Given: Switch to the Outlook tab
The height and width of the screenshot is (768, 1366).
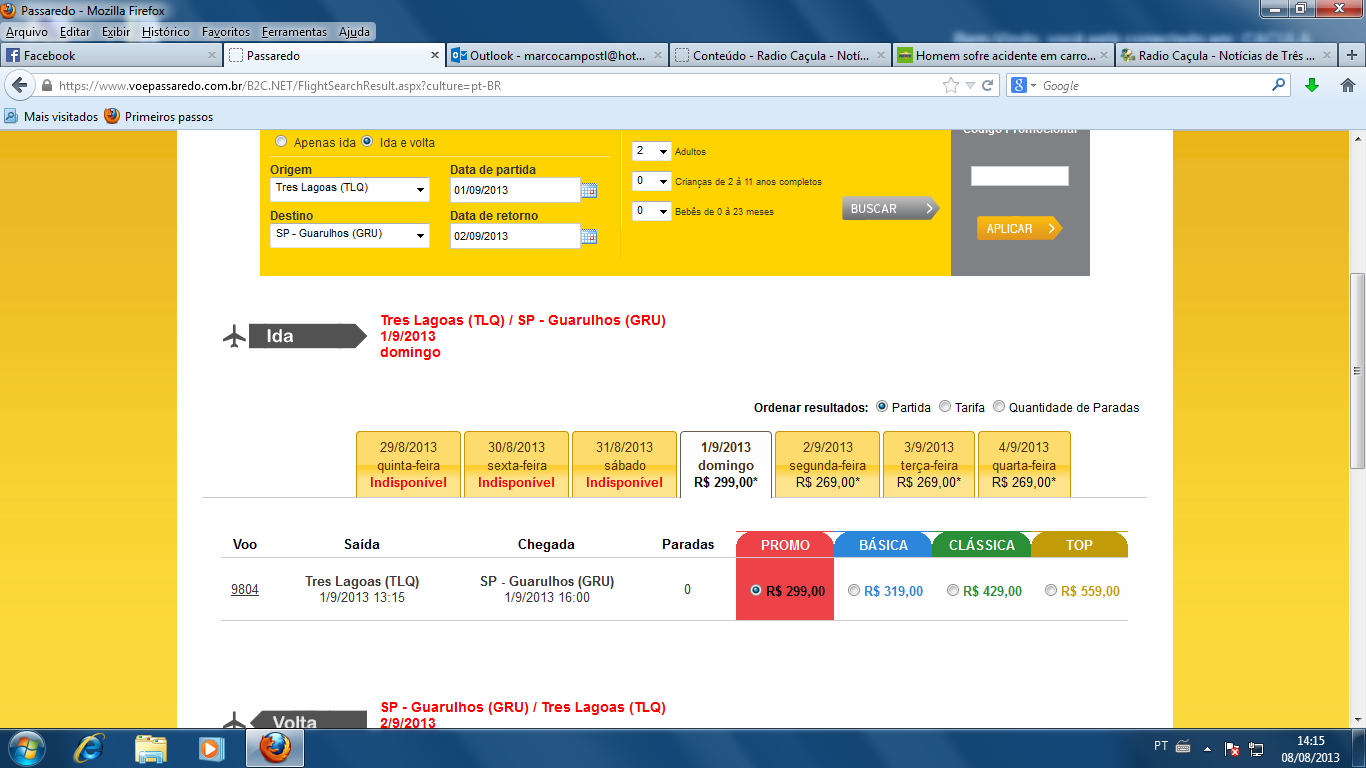Looking at the screenshot, I should coord(555,56).
